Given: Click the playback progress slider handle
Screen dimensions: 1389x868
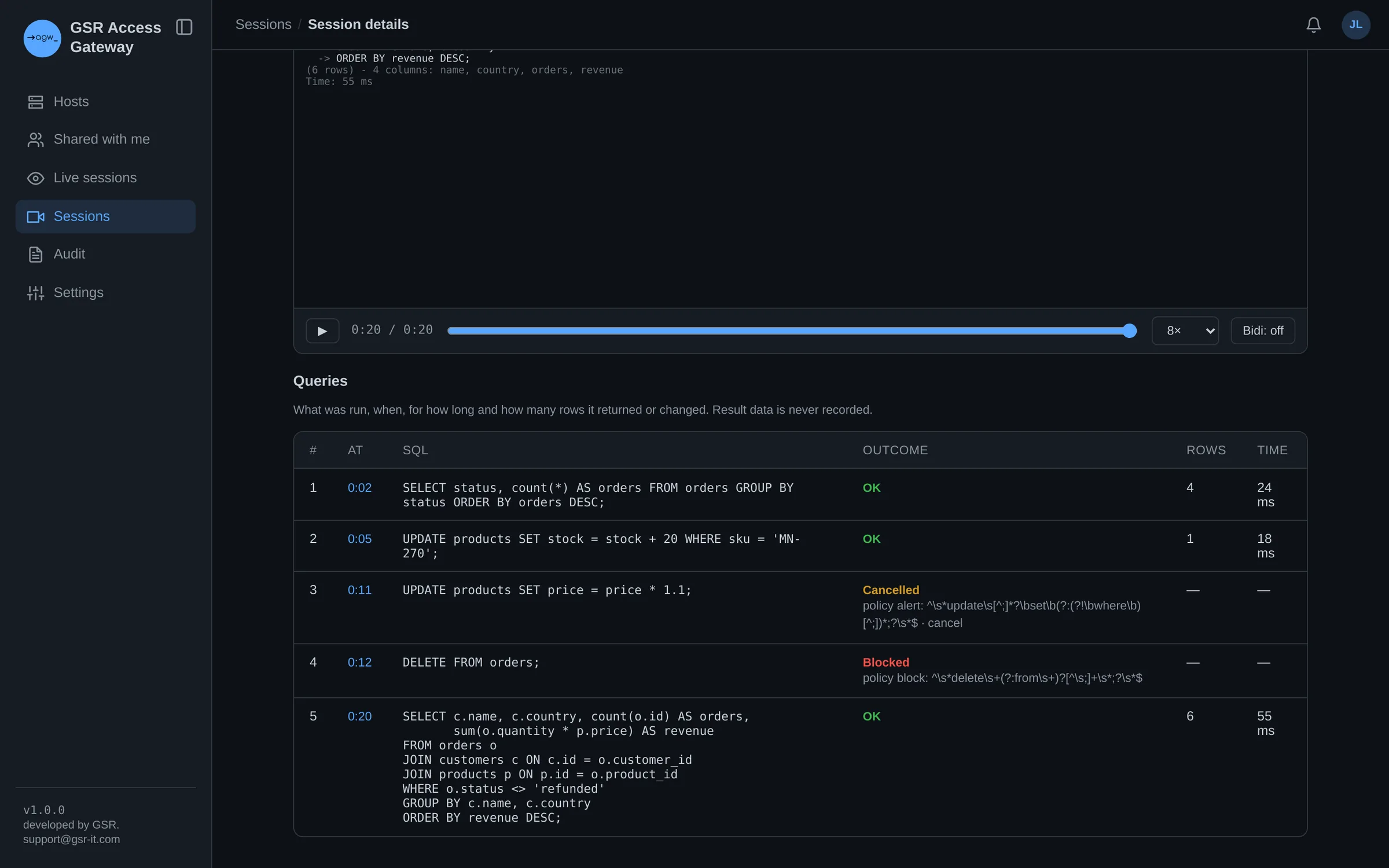Looking at the screenshot, I should 1129,330.
